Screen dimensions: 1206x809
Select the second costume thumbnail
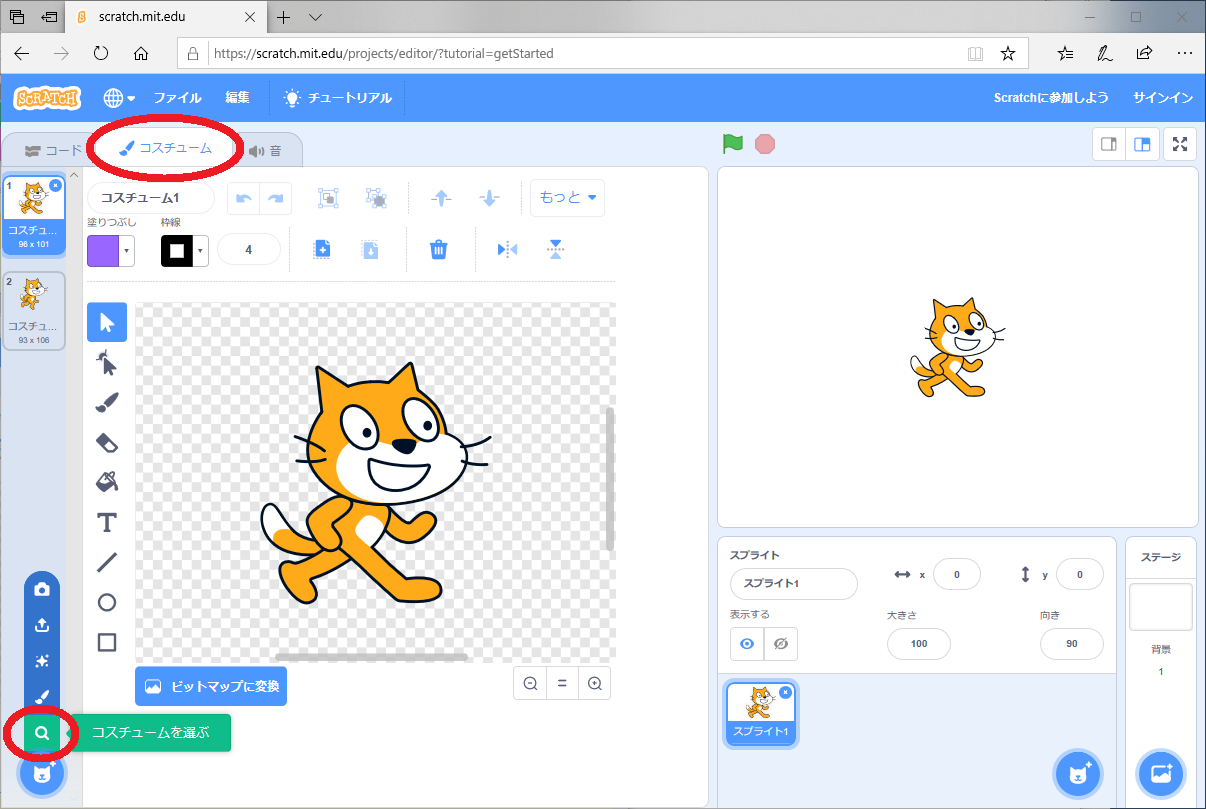[x=35, y=311]
